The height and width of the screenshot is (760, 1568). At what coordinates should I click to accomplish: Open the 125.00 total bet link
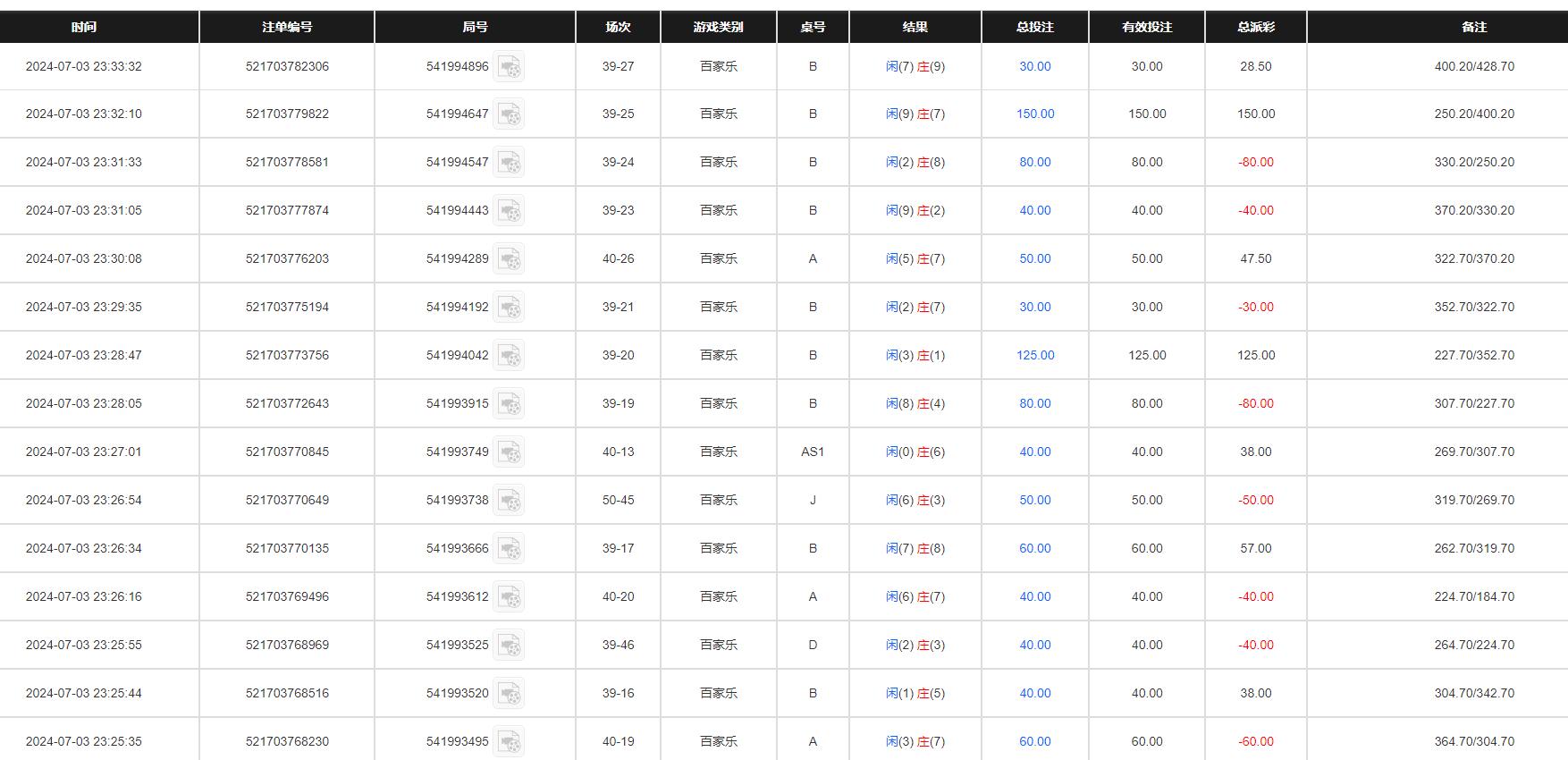[1035, 356]
